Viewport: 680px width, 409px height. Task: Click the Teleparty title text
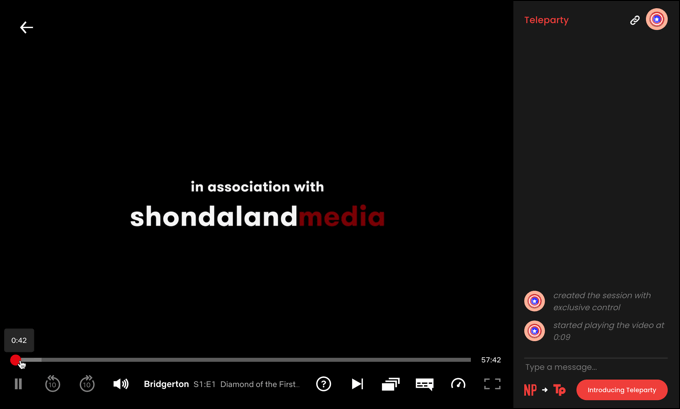coord(546,20)
